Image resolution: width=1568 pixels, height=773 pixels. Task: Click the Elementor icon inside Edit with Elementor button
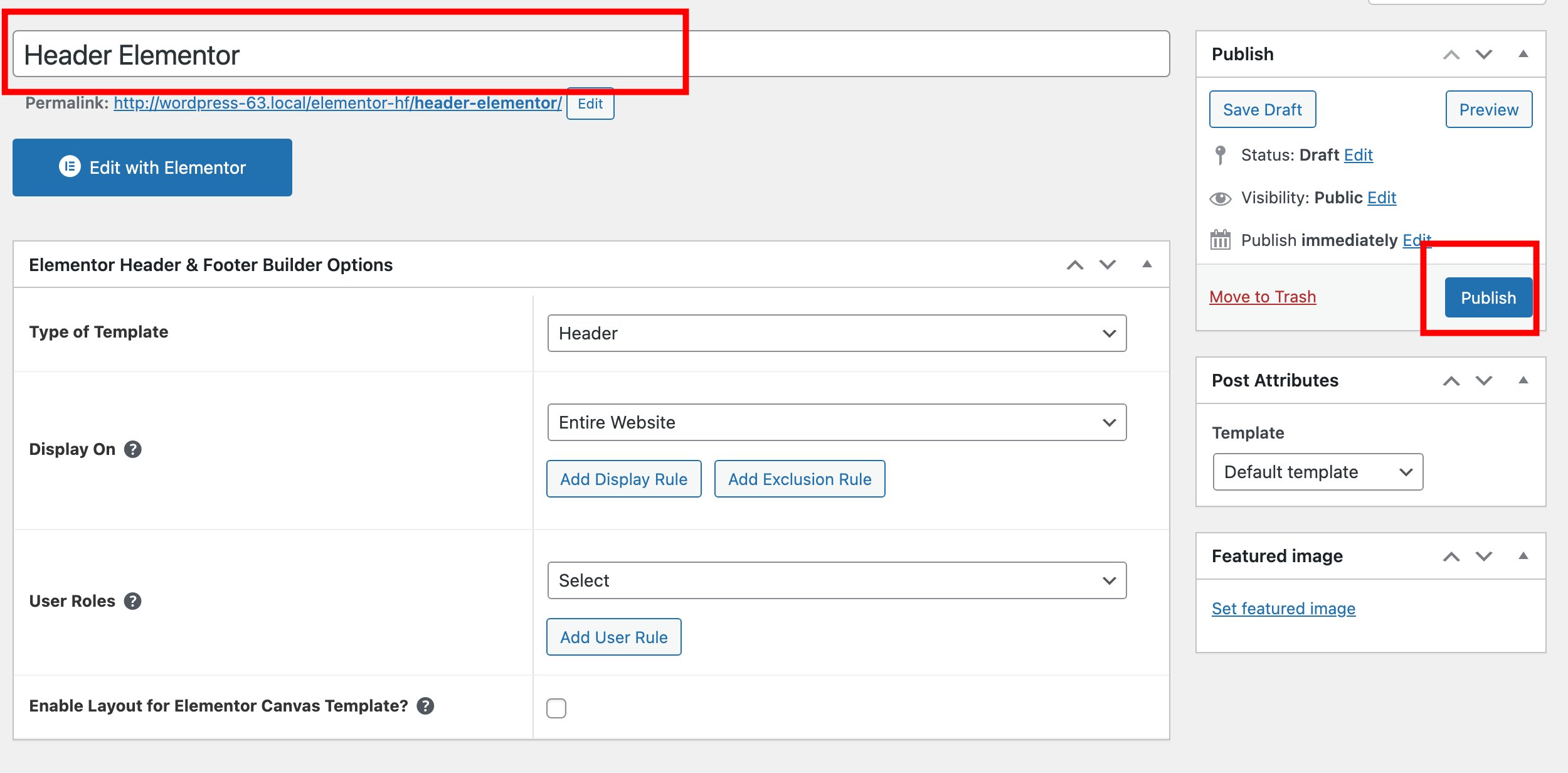coord(71,167)
